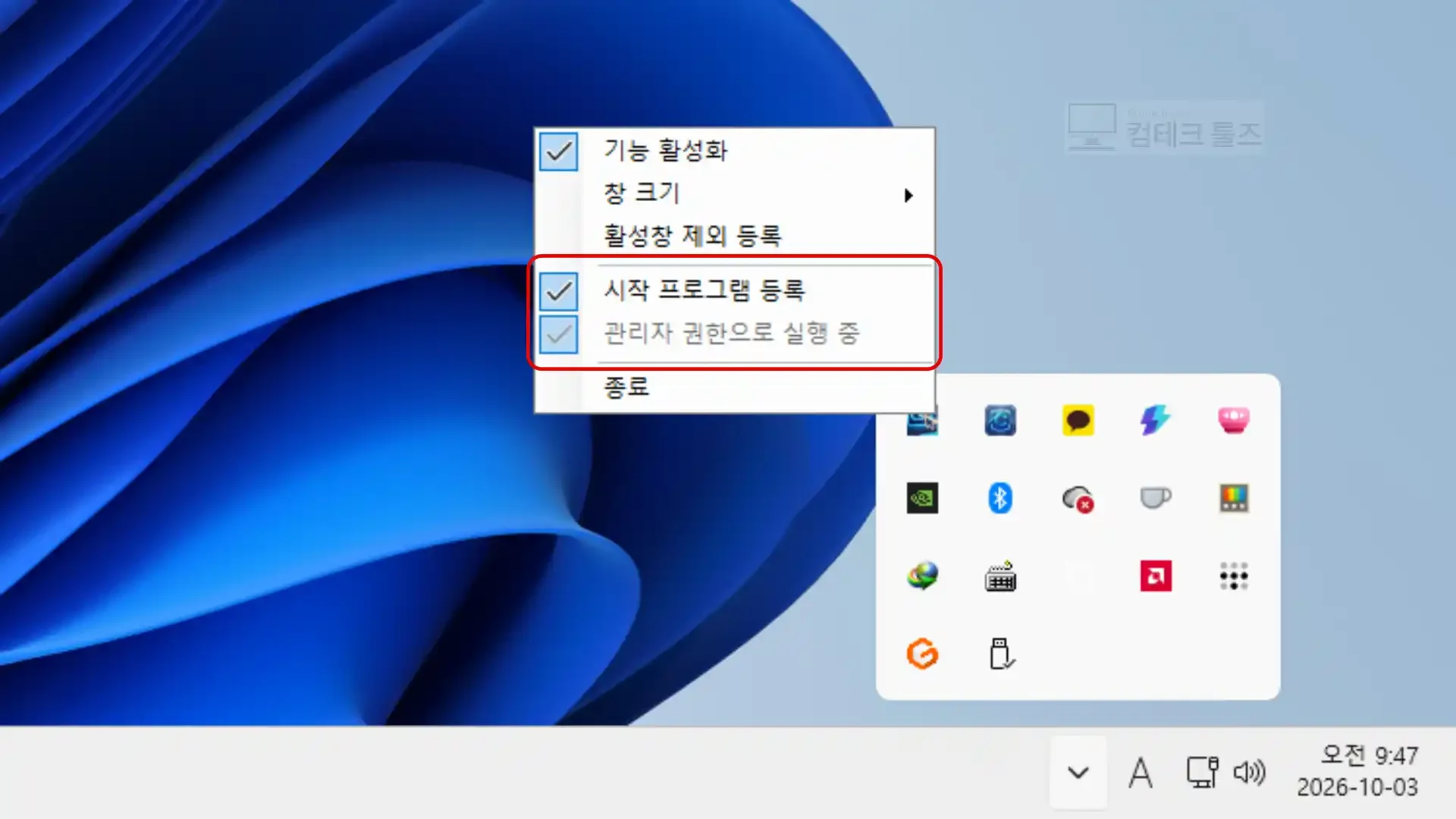Click the gray coffee cup tray icon
Image resolution: width=1456 pixels, height=819 pixels.
pos(1156,497)
